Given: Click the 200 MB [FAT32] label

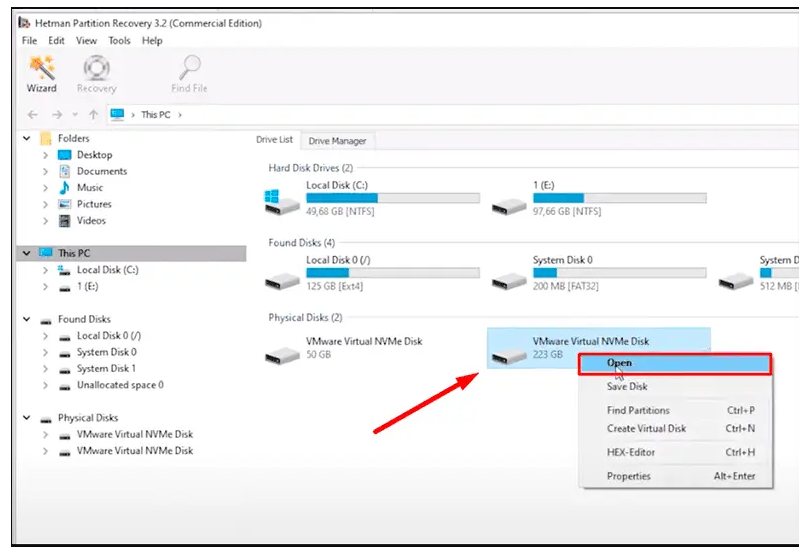Looking at the screenshot, I should click(x=566, y=286).
